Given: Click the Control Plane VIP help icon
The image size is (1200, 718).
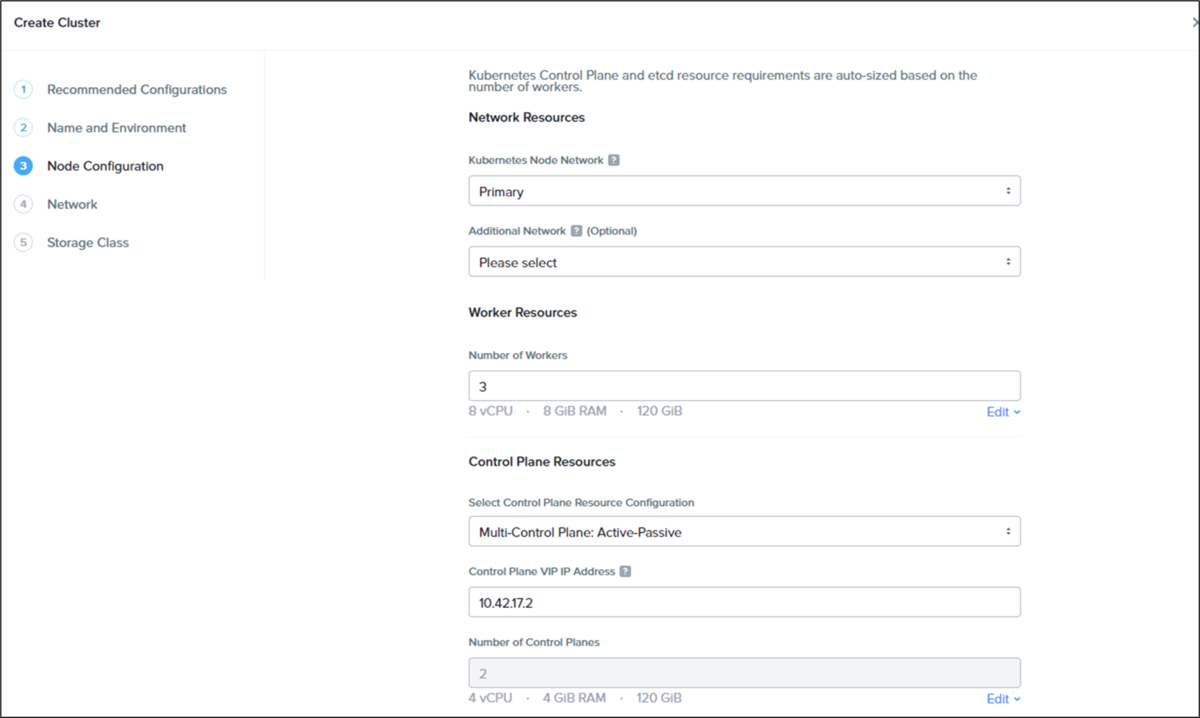Looking at the screenshot, I should (x=625, y=572).
